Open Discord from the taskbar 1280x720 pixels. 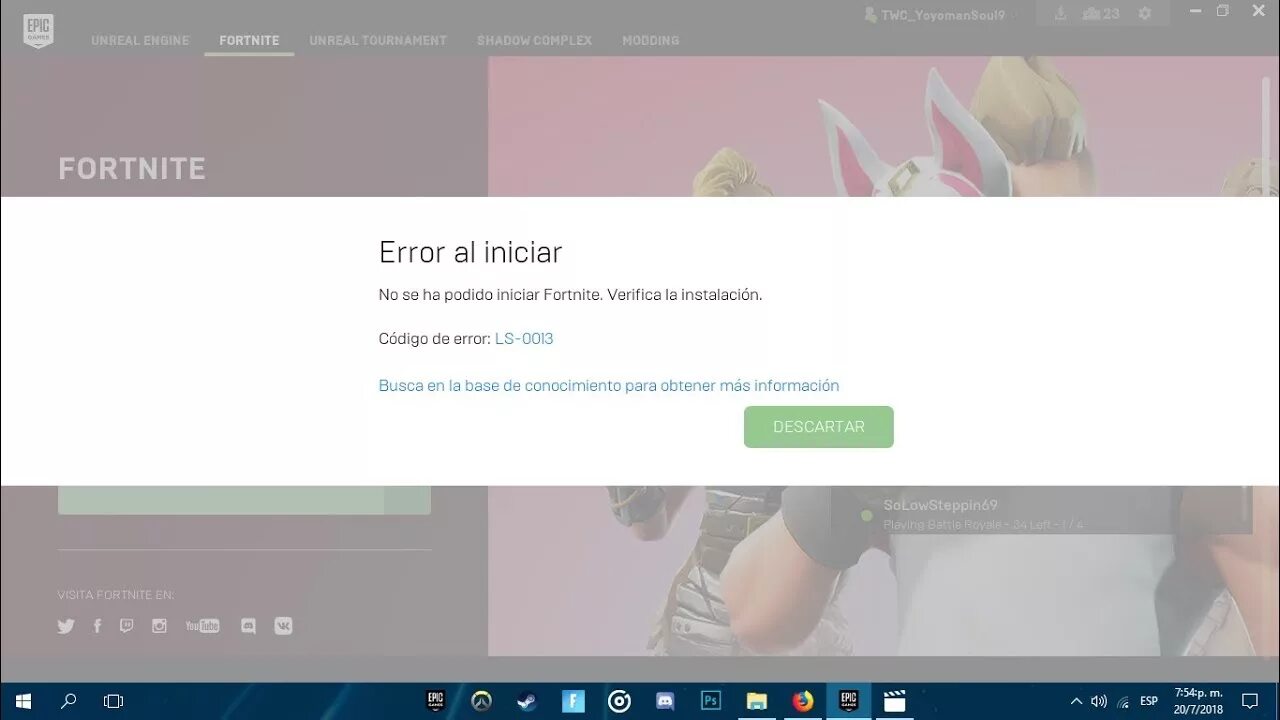pos(665,701)
